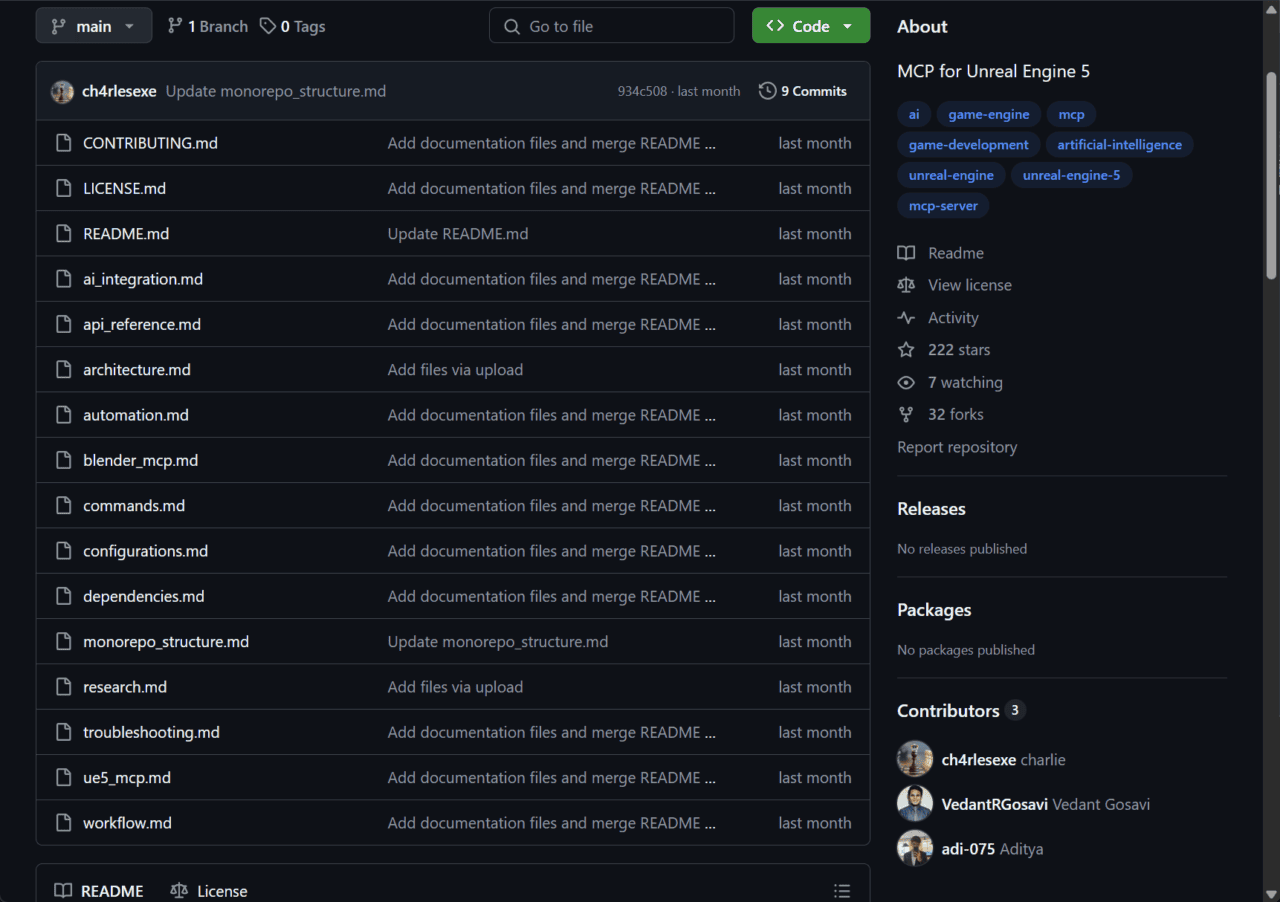
Task: Expand the green Code button dropdown arrow
Action: click(x=848, y=26)
